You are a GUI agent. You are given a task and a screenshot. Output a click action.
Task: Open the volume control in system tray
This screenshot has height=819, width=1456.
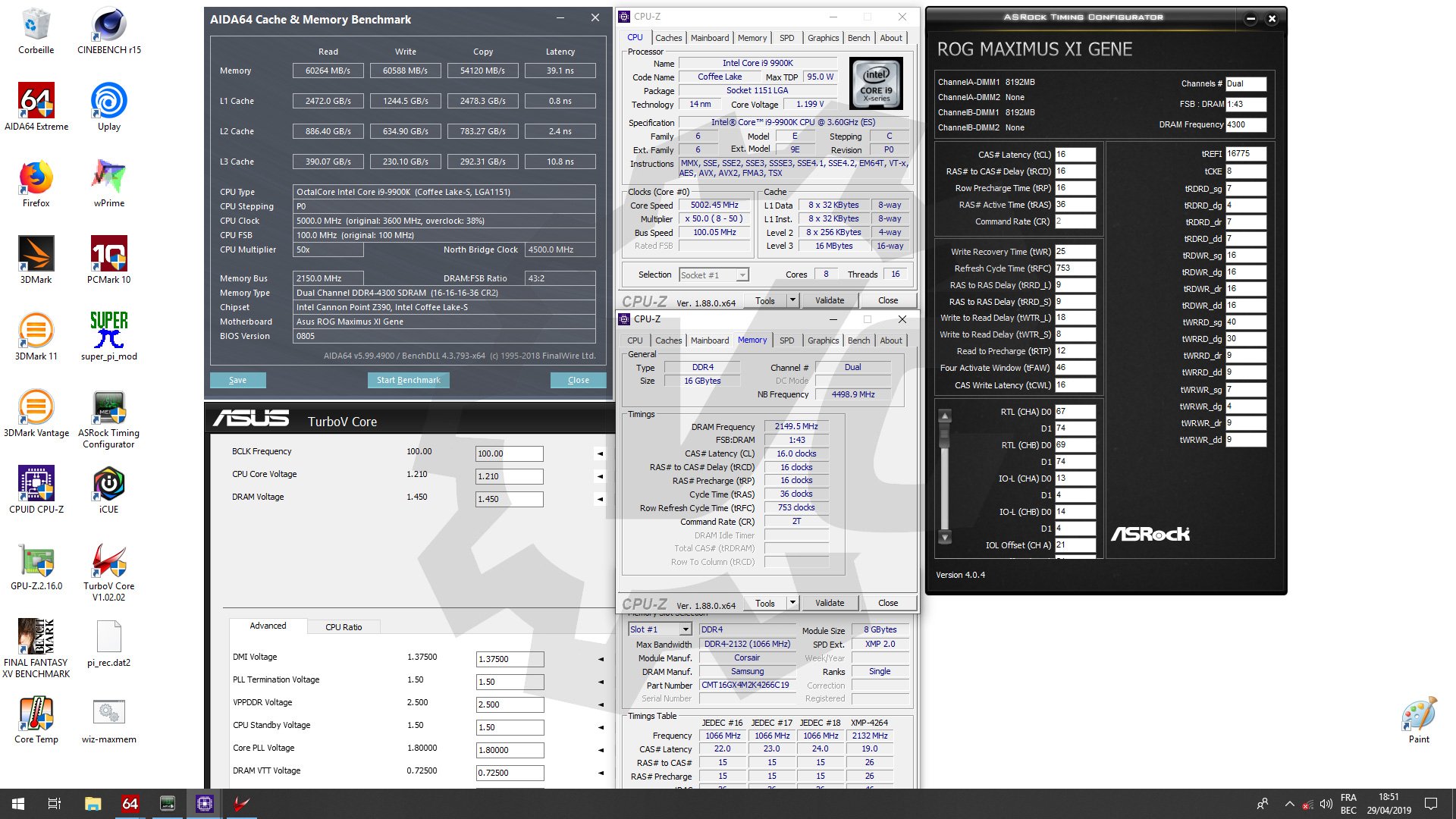1326,804
